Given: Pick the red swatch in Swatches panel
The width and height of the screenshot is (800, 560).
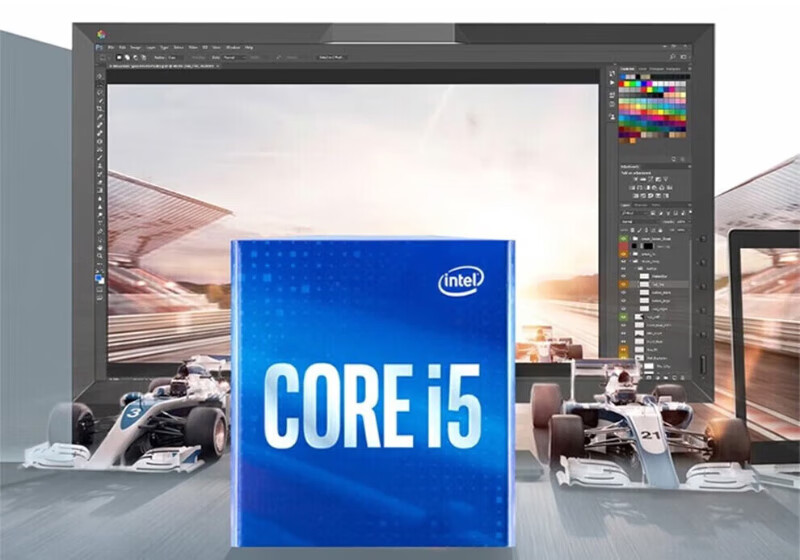Looking at the screenshot, I should [x=621, y=84].
